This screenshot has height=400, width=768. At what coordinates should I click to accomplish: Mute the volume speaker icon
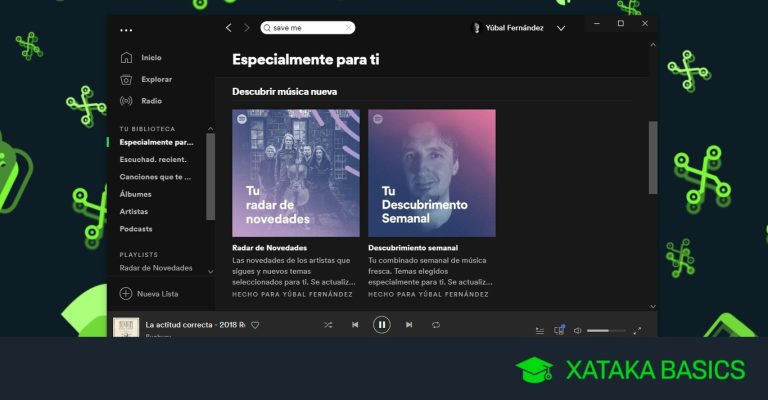578,330
